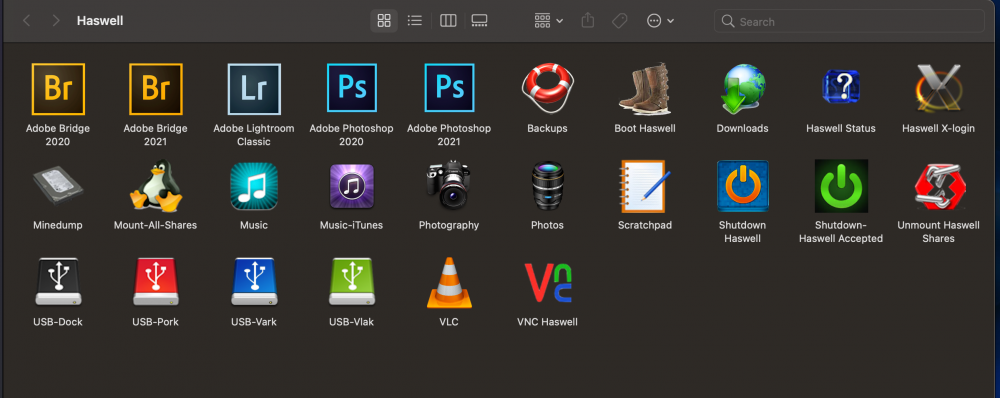1000x398 pixels.
Task: Switch to gallery view
Action: (480, 20)
